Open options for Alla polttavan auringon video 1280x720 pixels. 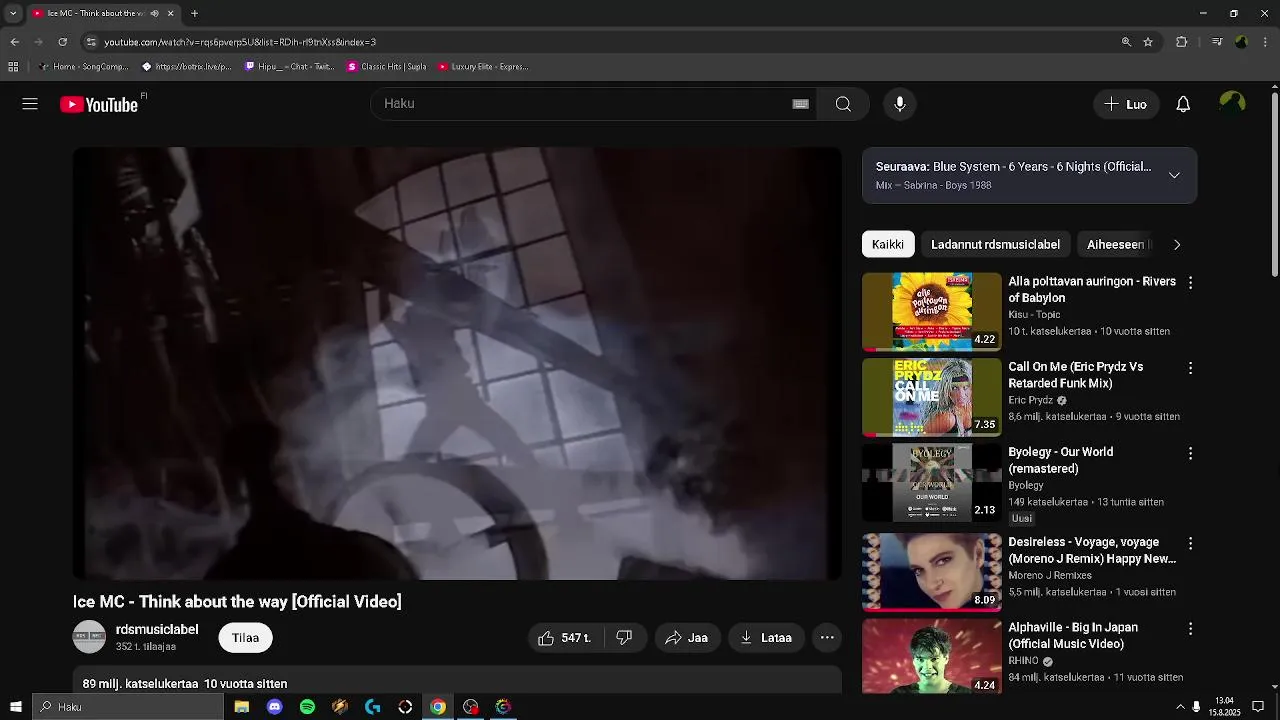[1190, 283]
